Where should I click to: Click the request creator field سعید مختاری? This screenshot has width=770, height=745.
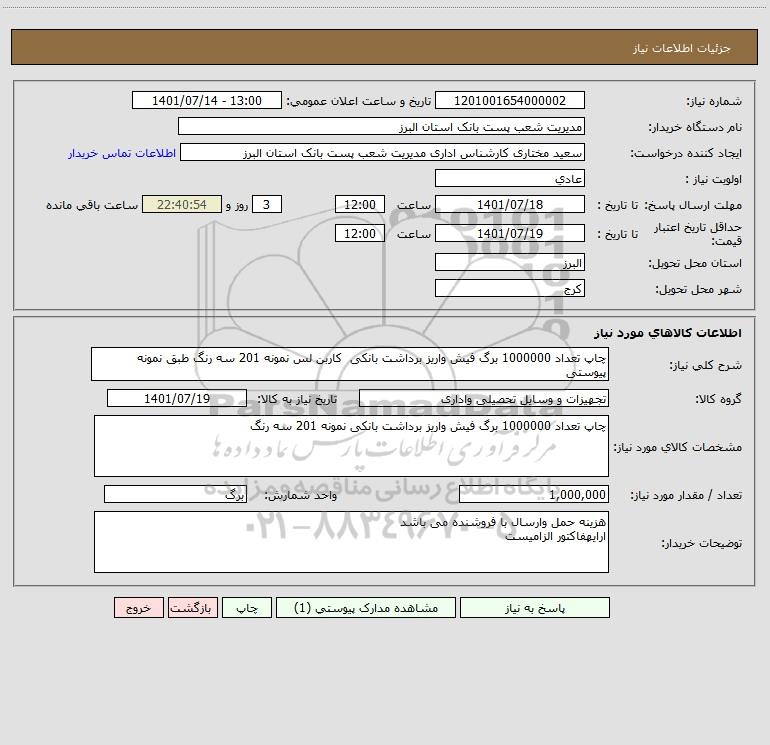(x=383, y=152)
